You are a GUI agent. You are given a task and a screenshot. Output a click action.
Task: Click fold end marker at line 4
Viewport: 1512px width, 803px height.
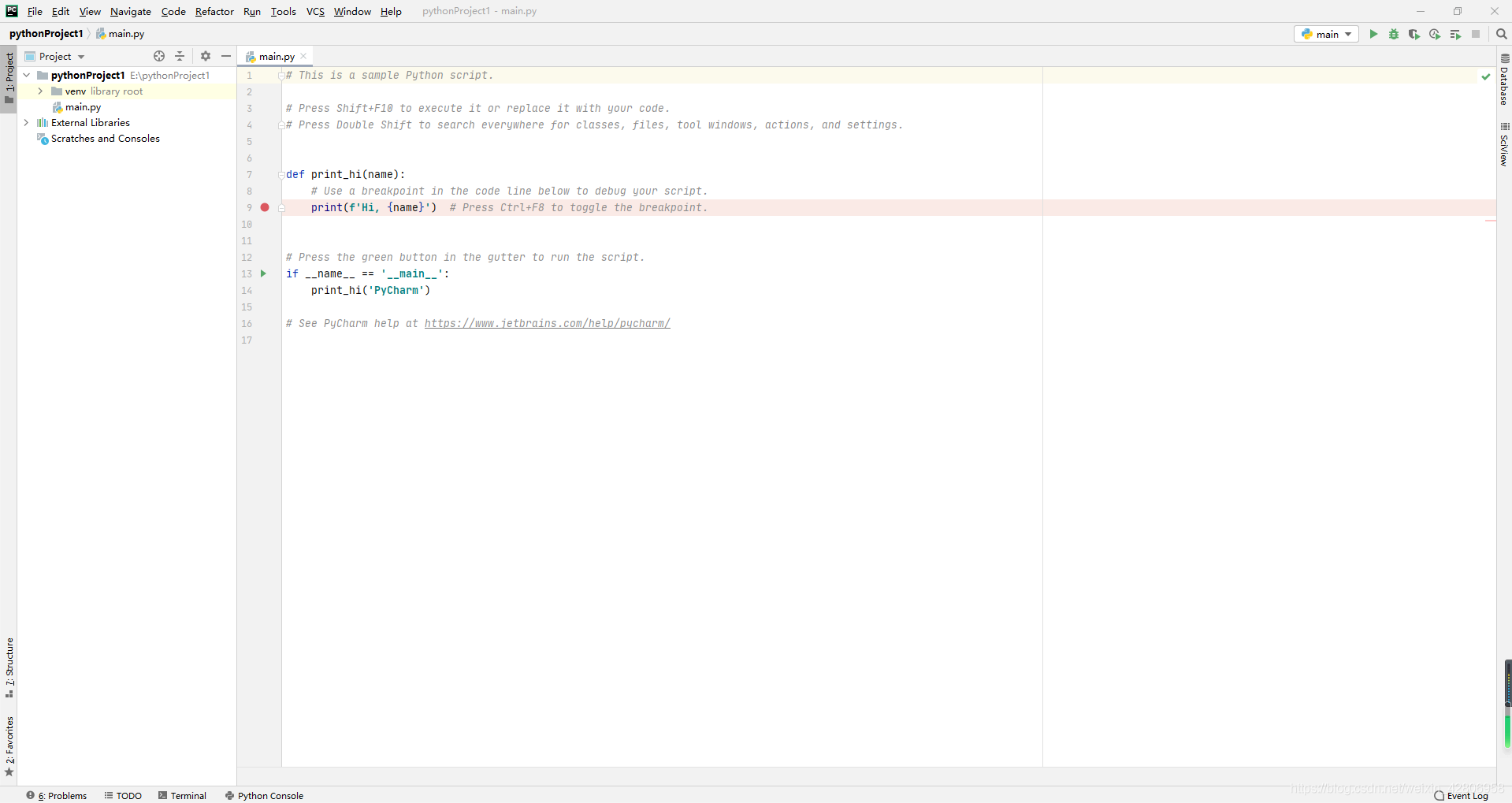click(x=281, y=125)
